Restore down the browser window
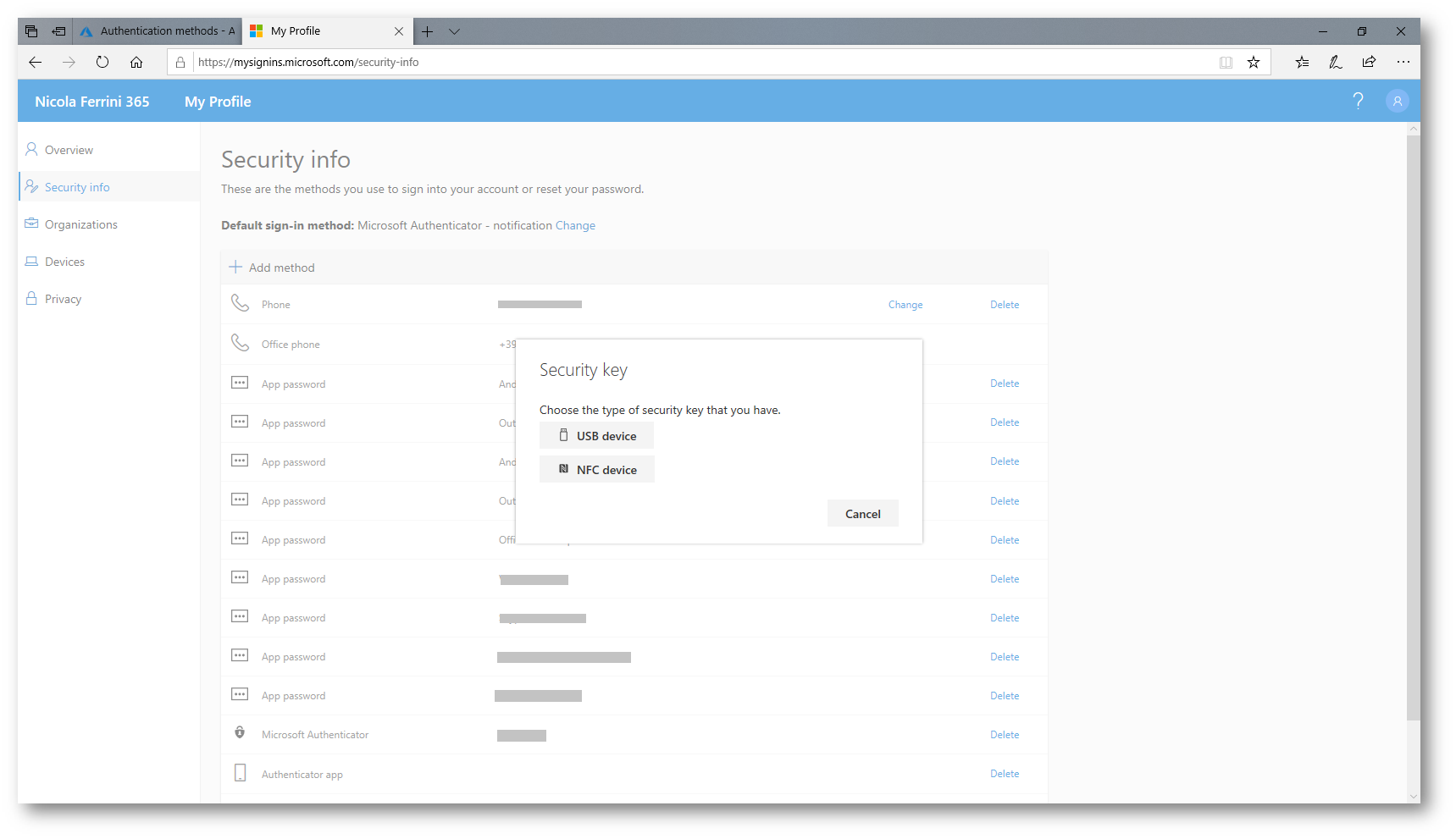The image size is (1456, 839). [x=1362, y=31]
